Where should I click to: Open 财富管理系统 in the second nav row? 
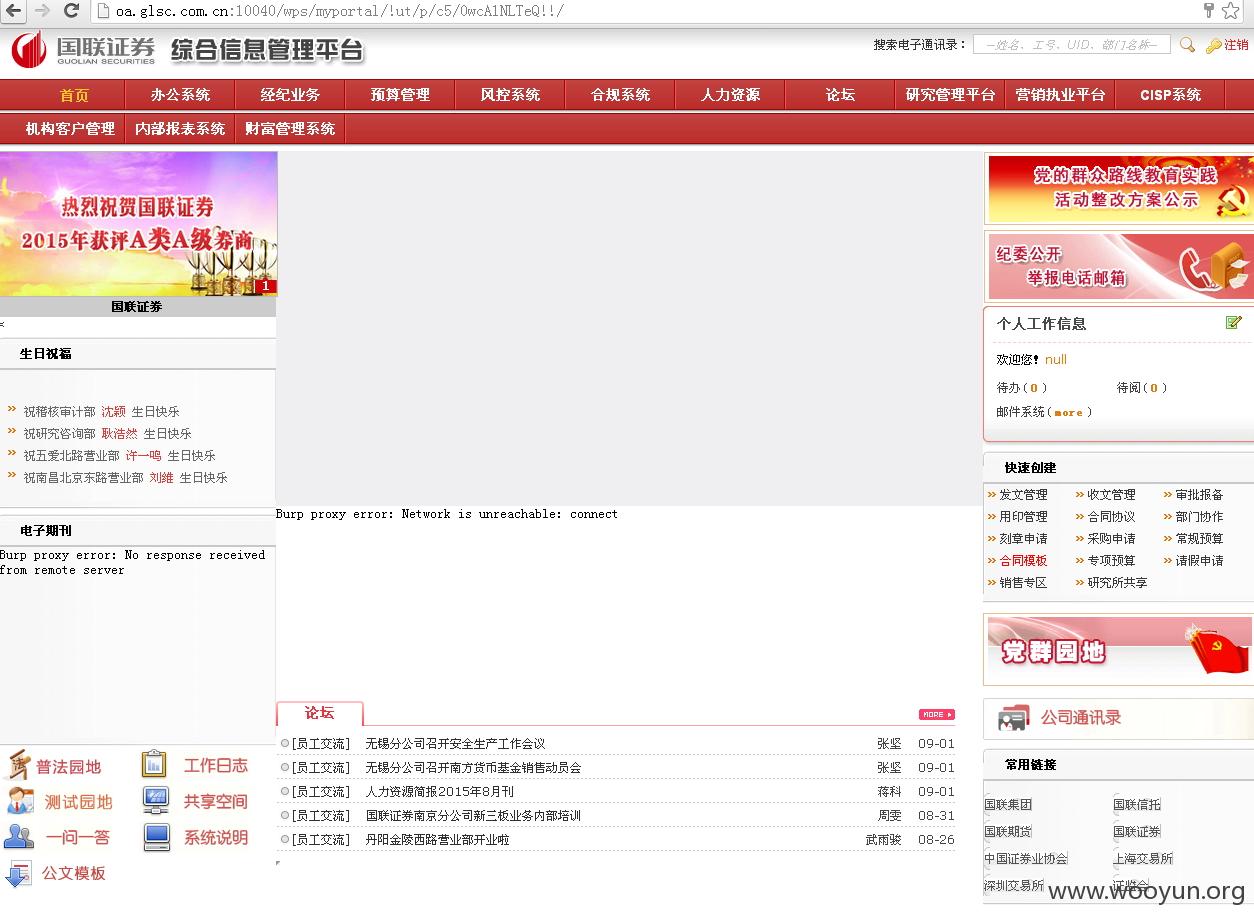(x=290, y=129)
